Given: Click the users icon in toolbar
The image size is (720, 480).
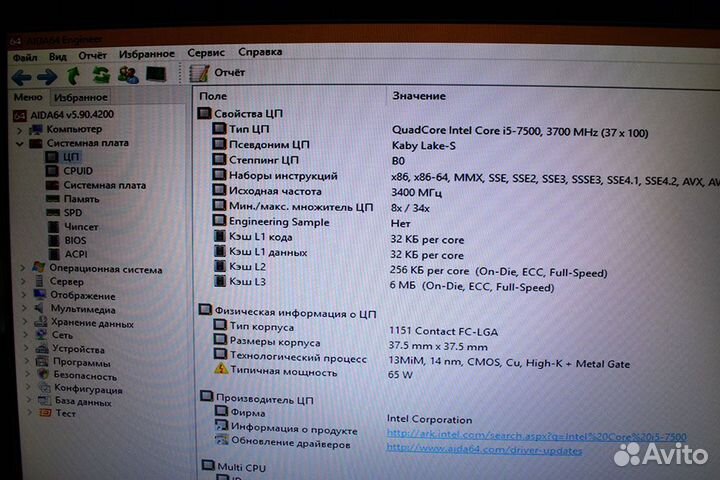Looking at the screenshot, I should tap(128, 74).
